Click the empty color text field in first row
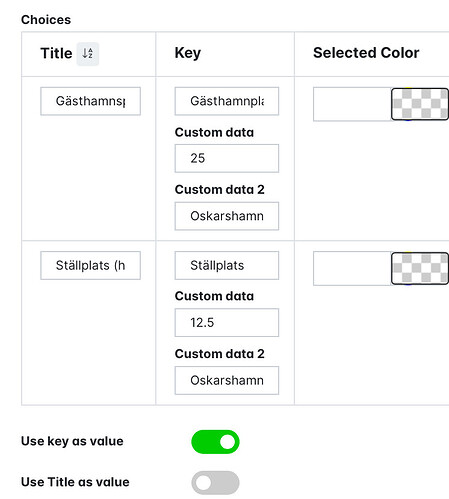The image size is (449, 499). click(x=352, y=104)
